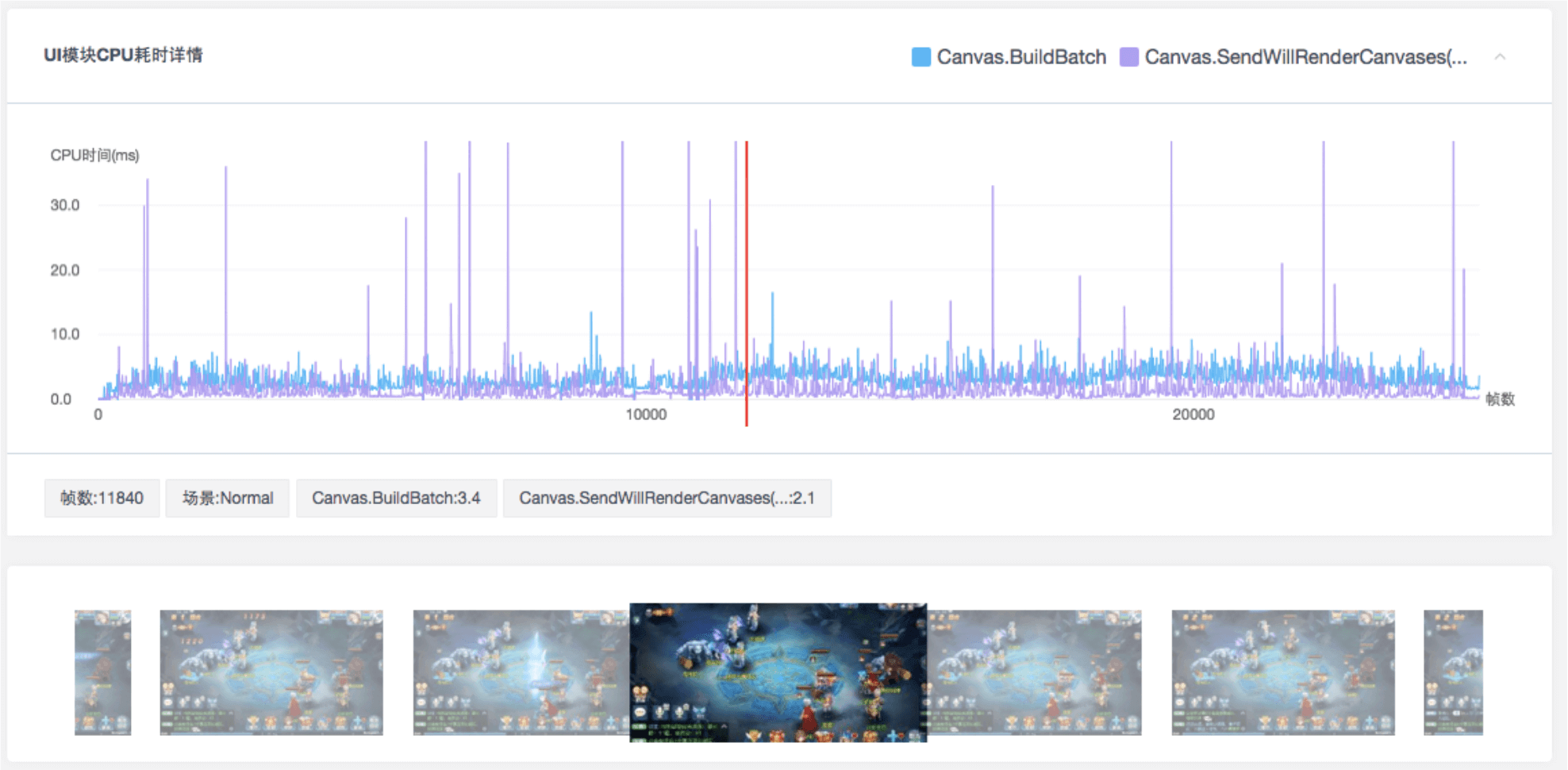Select the thumbnail immediately right of the highlighted screenshot
The height and width of the screenshot is (770, 1568).
click(1034, 672)
